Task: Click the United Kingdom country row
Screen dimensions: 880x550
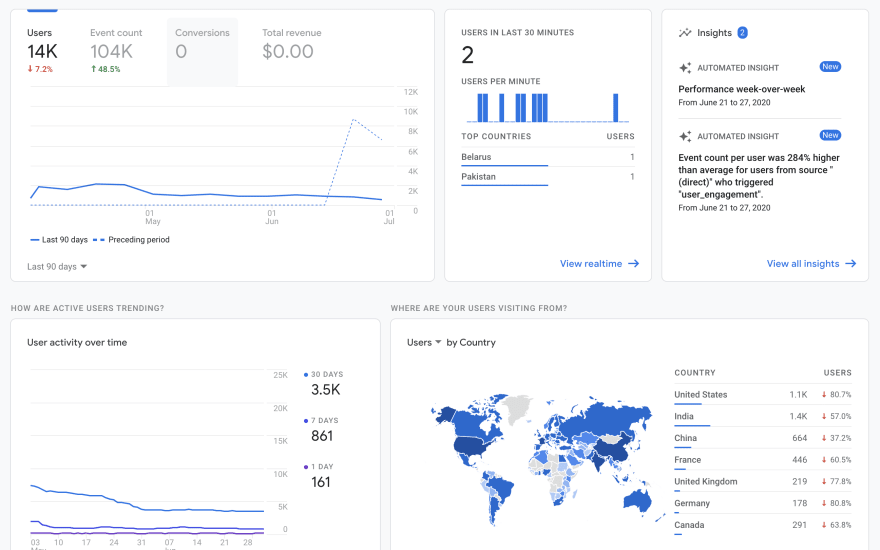Action: [x=763, y=482]
